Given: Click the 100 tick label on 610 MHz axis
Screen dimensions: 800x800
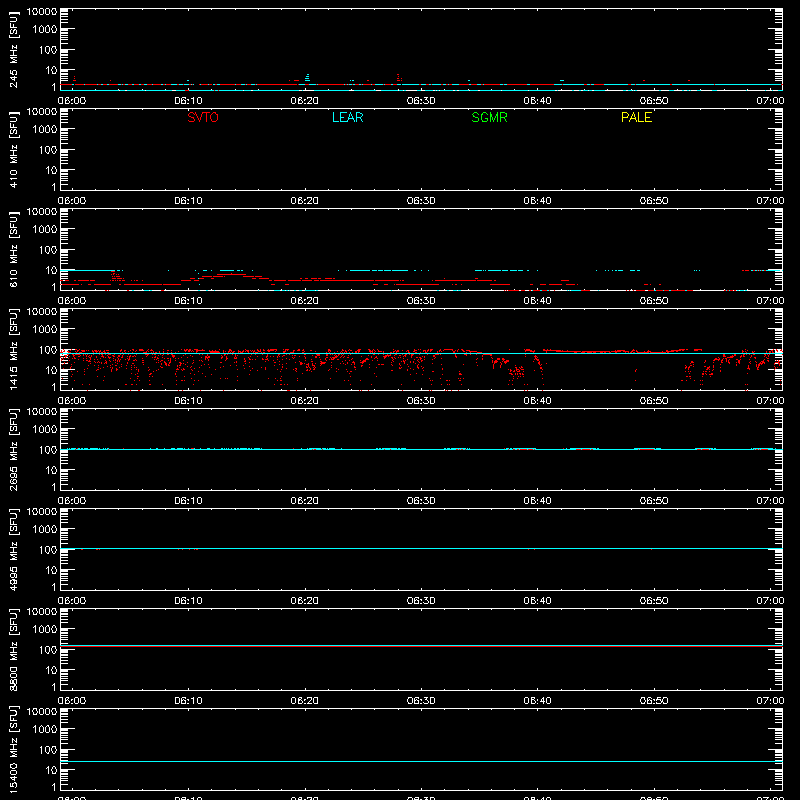Looking at the screenshot, I should [x=48, y=250].
